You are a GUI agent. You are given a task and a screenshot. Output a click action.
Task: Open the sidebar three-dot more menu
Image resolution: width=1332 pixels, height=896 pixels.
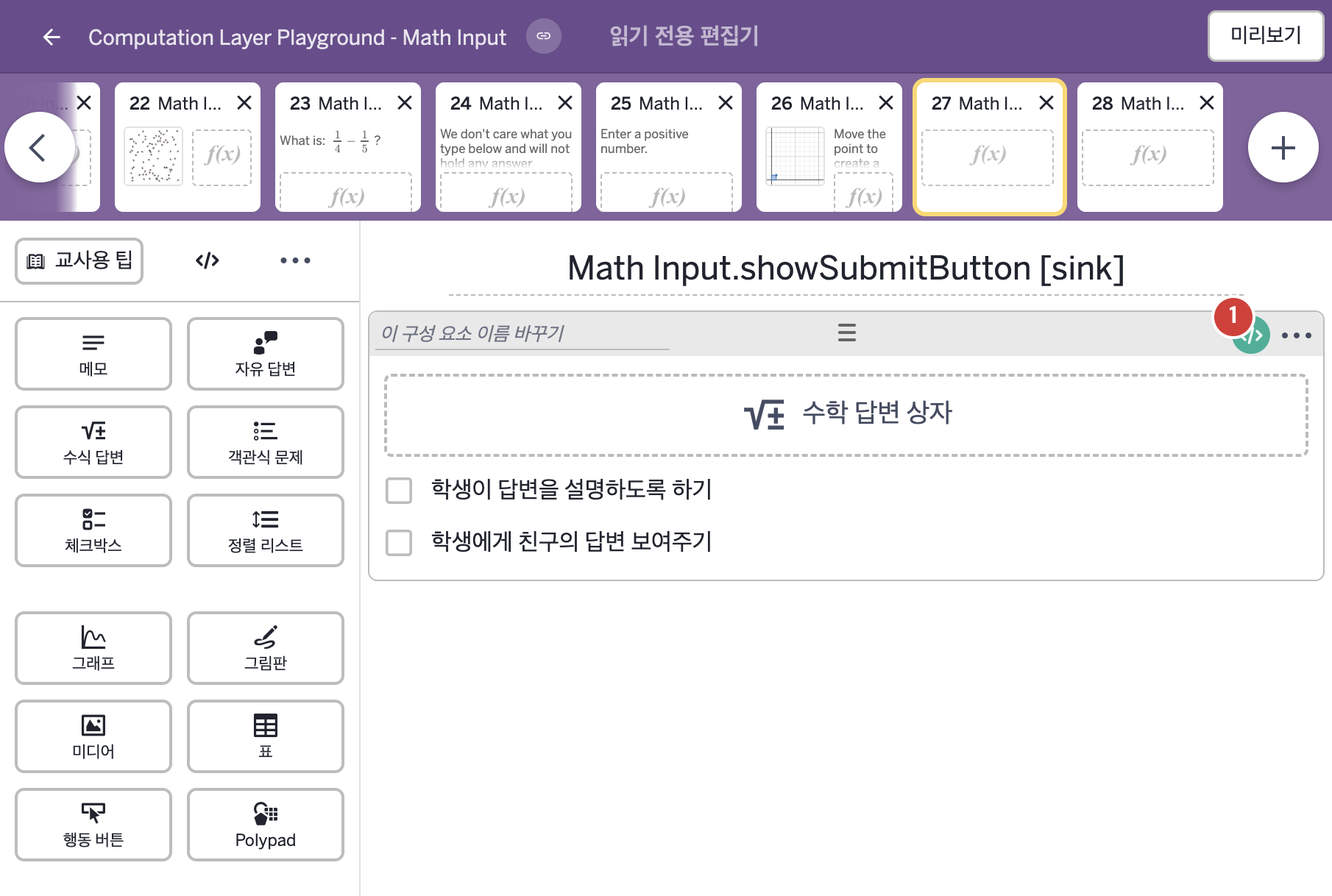295,260
